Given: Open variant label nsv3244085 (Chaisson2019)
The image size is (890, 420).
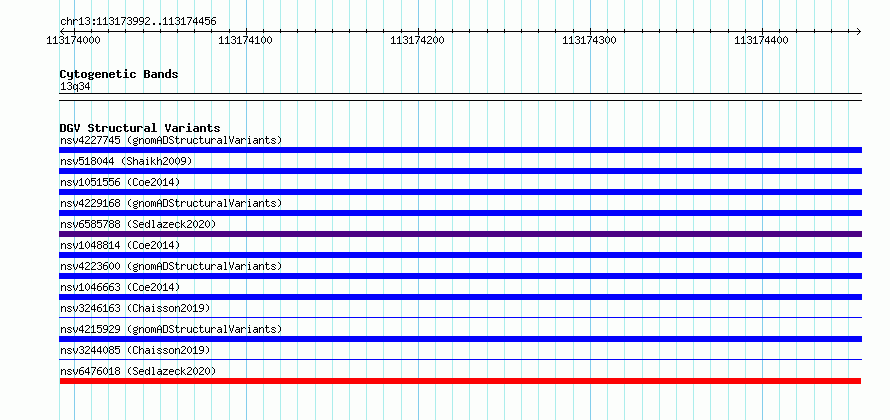Looking at the screenshot, I should (135, 350).
